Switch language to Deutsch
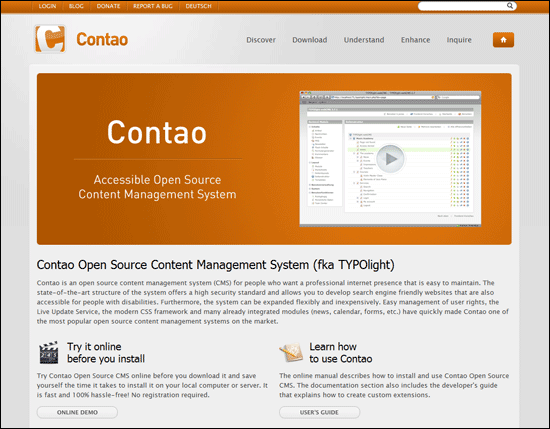Image resolution: width=550 pixels, height=429 pixels. tap(199, 6)
